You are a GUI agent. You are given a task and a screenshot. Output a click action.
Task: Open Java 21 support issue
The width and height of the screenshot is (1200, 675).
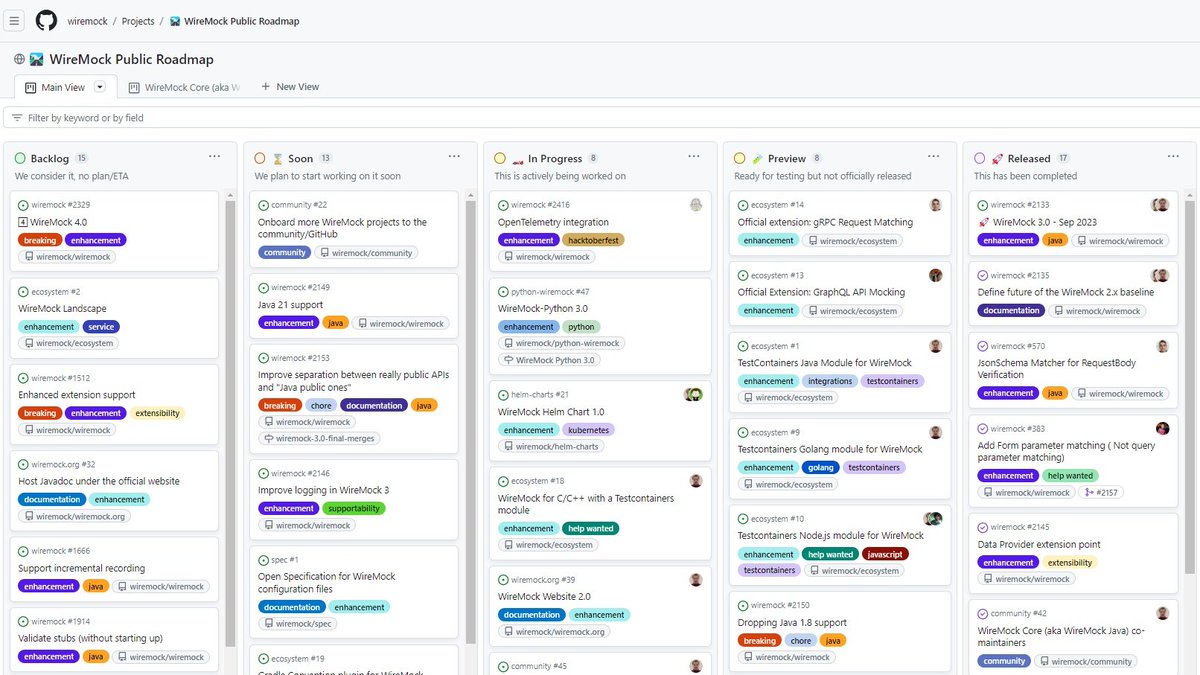point(291,305)
